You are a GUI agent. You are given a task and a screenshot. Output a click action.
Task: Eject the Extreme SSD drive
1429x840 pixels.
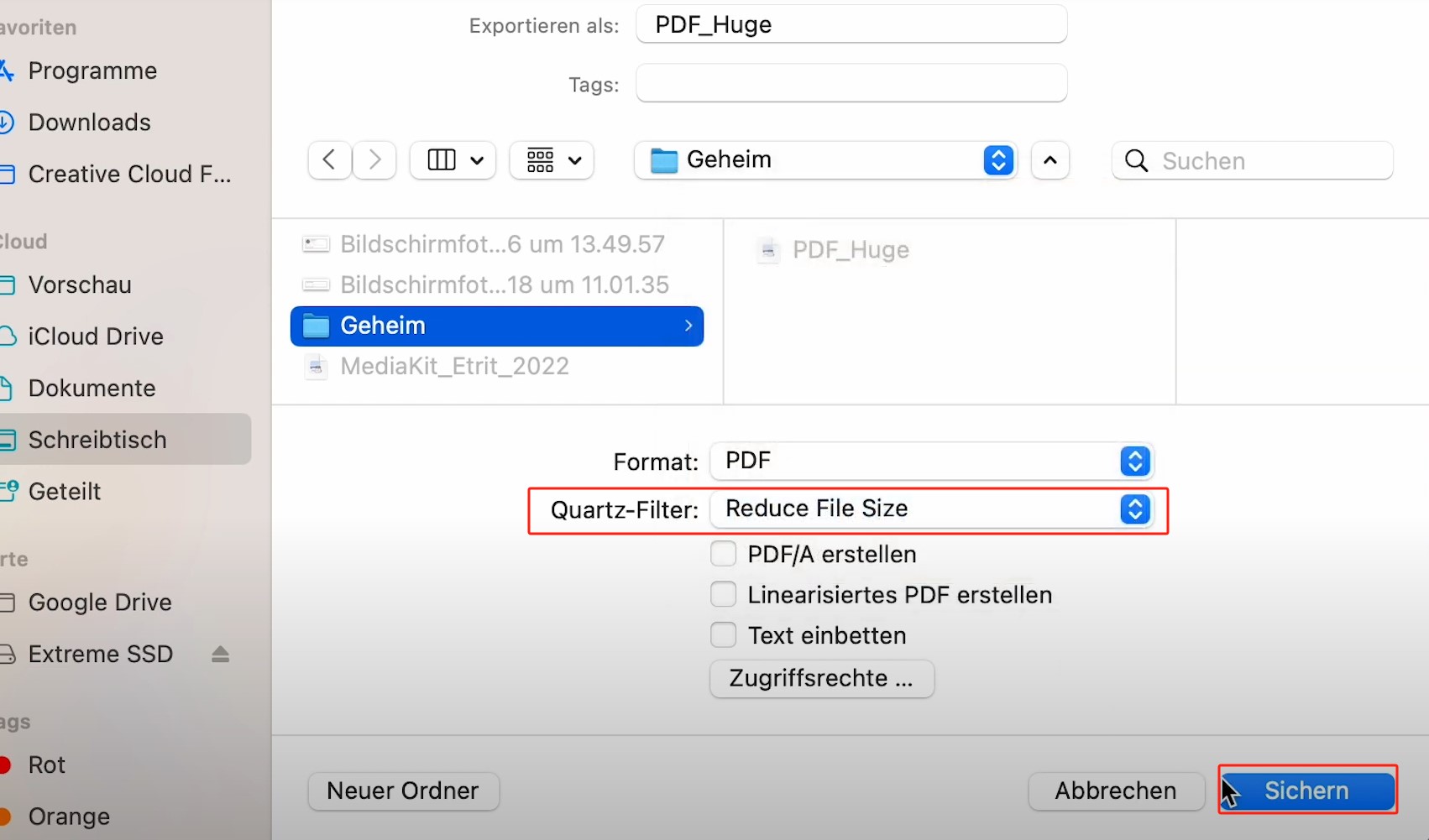pos(220,655)
